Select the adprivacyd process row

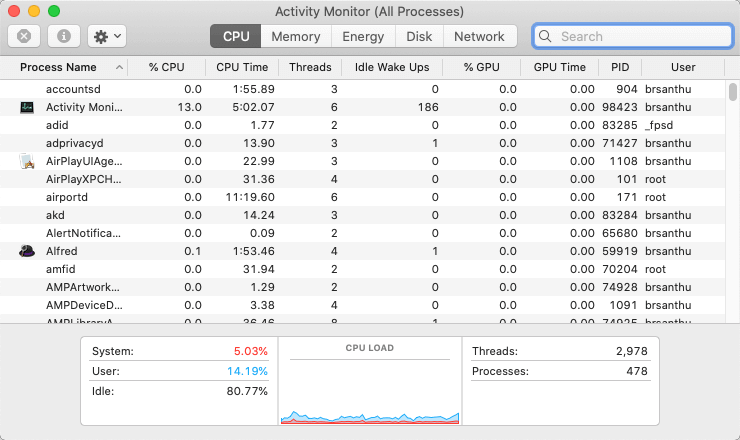pyautogui.click(x=362, y=143)
